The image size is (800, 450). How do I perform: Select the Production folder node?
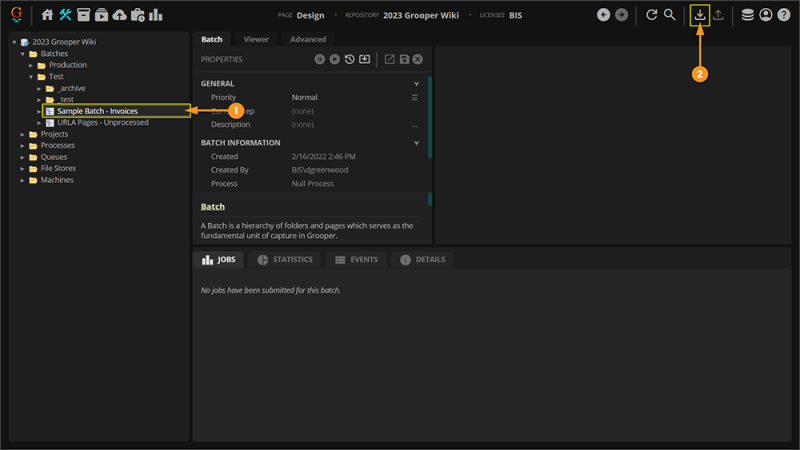[x=68, y=65]
